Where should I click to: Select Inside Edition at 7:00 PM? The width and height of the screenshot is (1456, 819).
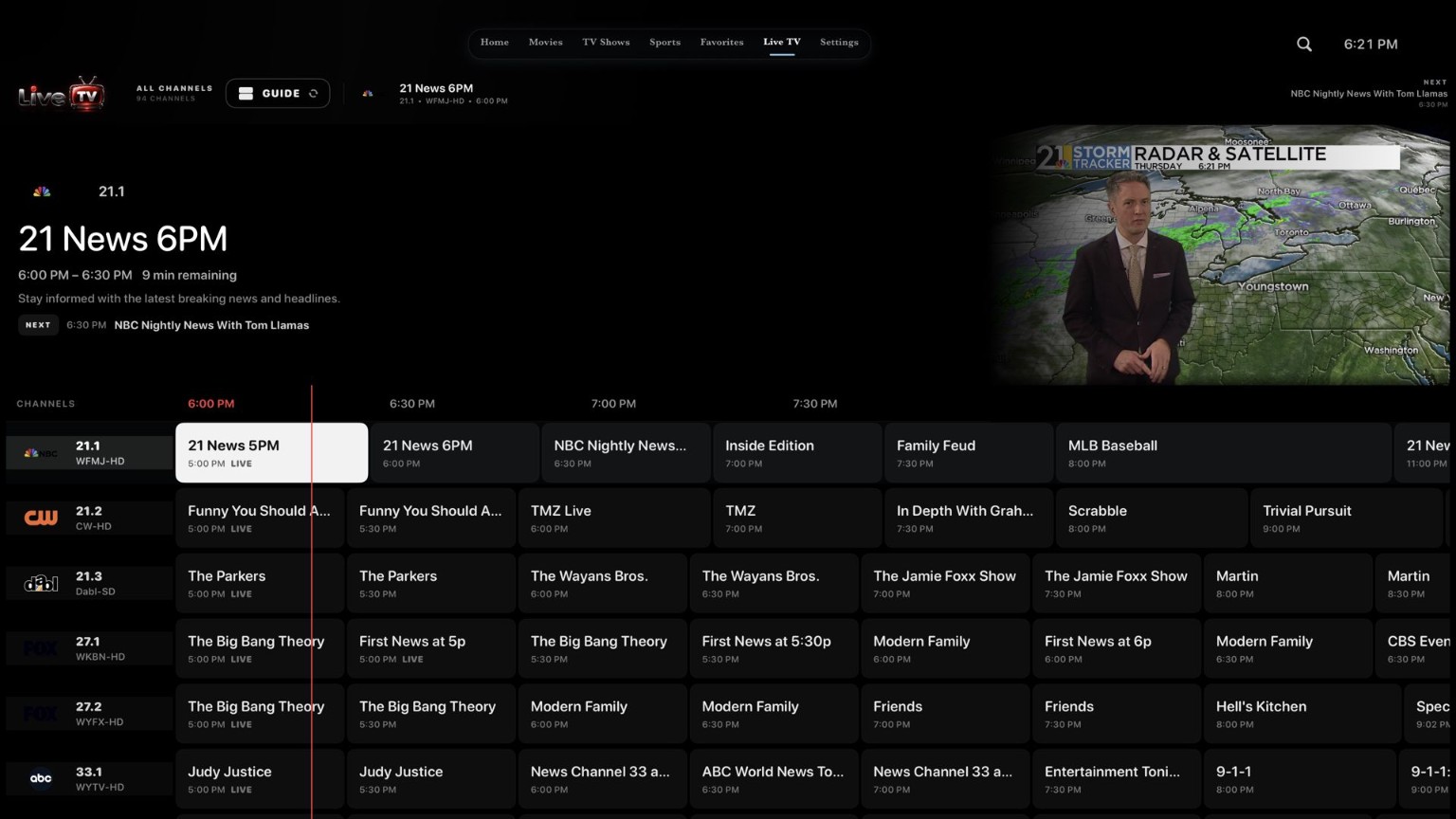797,453
